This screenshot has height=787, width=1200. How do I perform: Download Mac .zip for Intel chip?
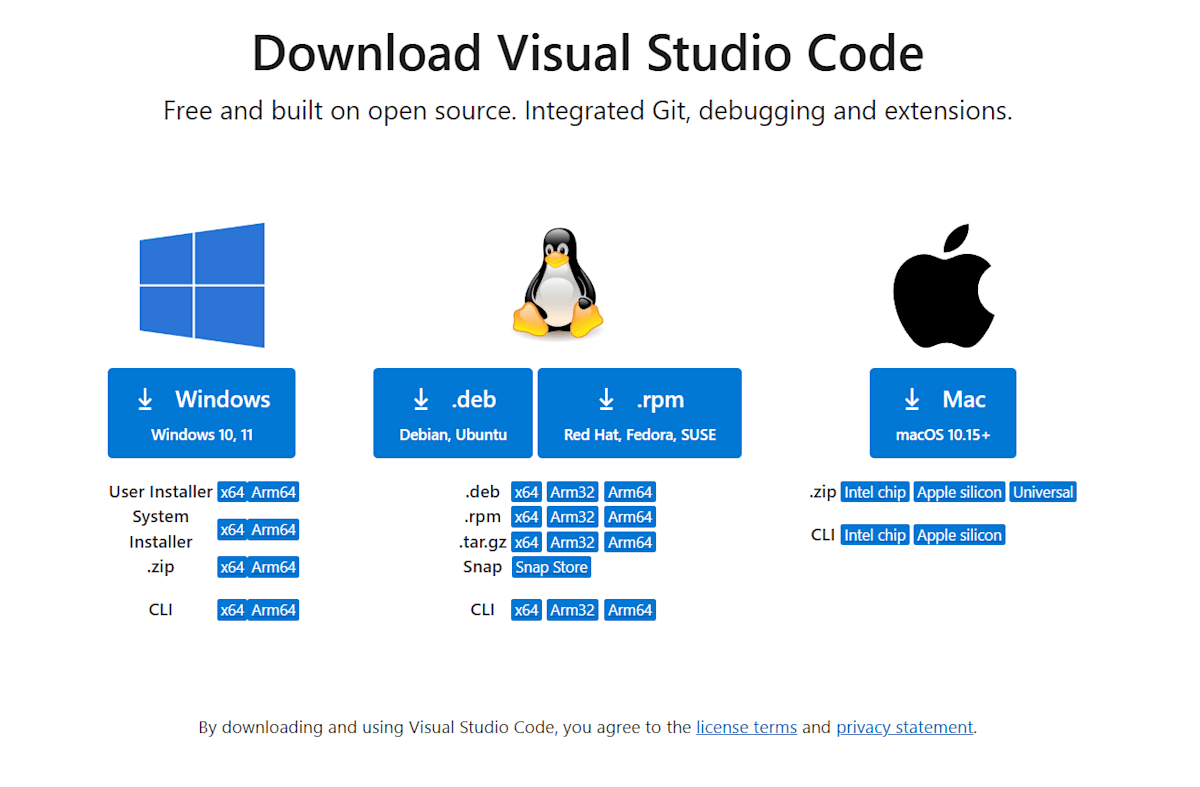(x=875, y=492)
